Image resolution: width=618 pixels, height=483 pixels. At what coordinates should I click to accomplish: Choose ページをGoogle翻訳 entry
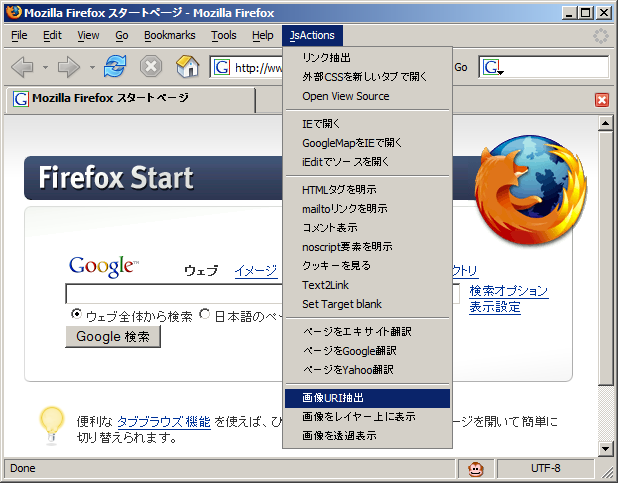367,351
